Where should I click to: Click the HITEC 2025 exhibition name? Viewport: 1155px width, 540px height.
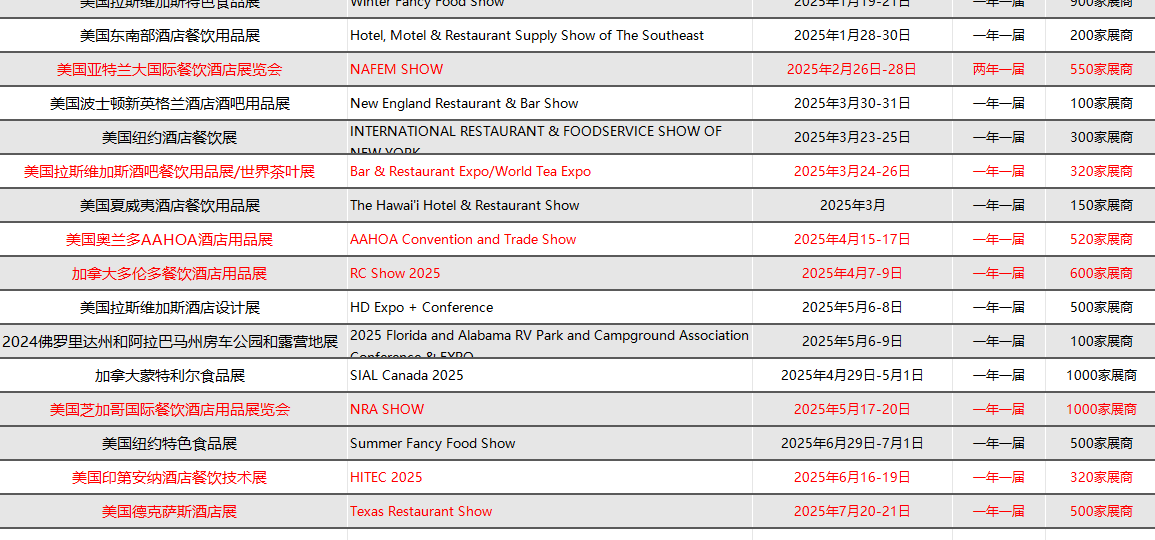click(386, 477)
